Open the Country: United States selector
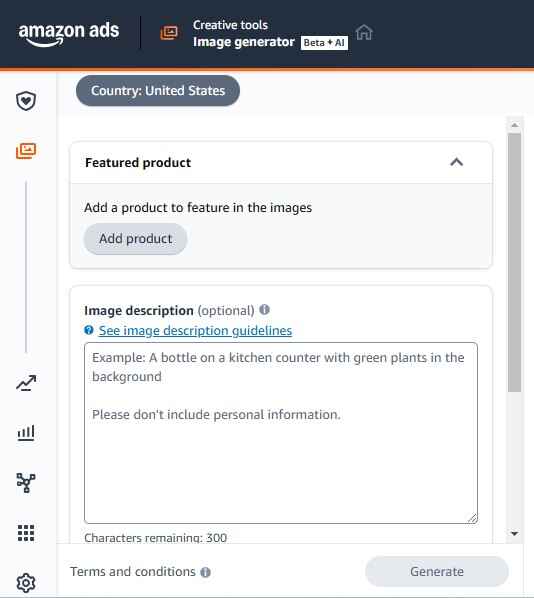 [158, 91]
